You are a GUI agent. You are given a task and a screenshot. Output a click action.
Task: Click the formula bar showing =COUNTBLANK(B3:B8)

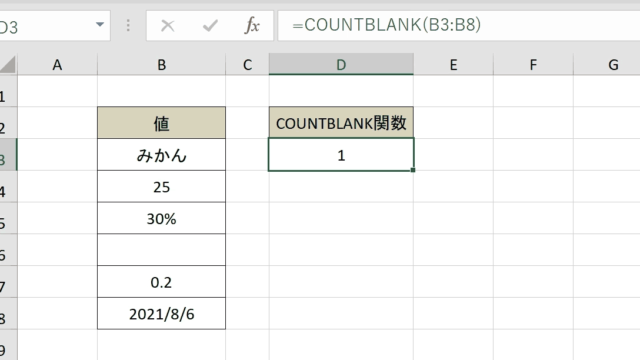pyautogui.click(x=459, y=25)
